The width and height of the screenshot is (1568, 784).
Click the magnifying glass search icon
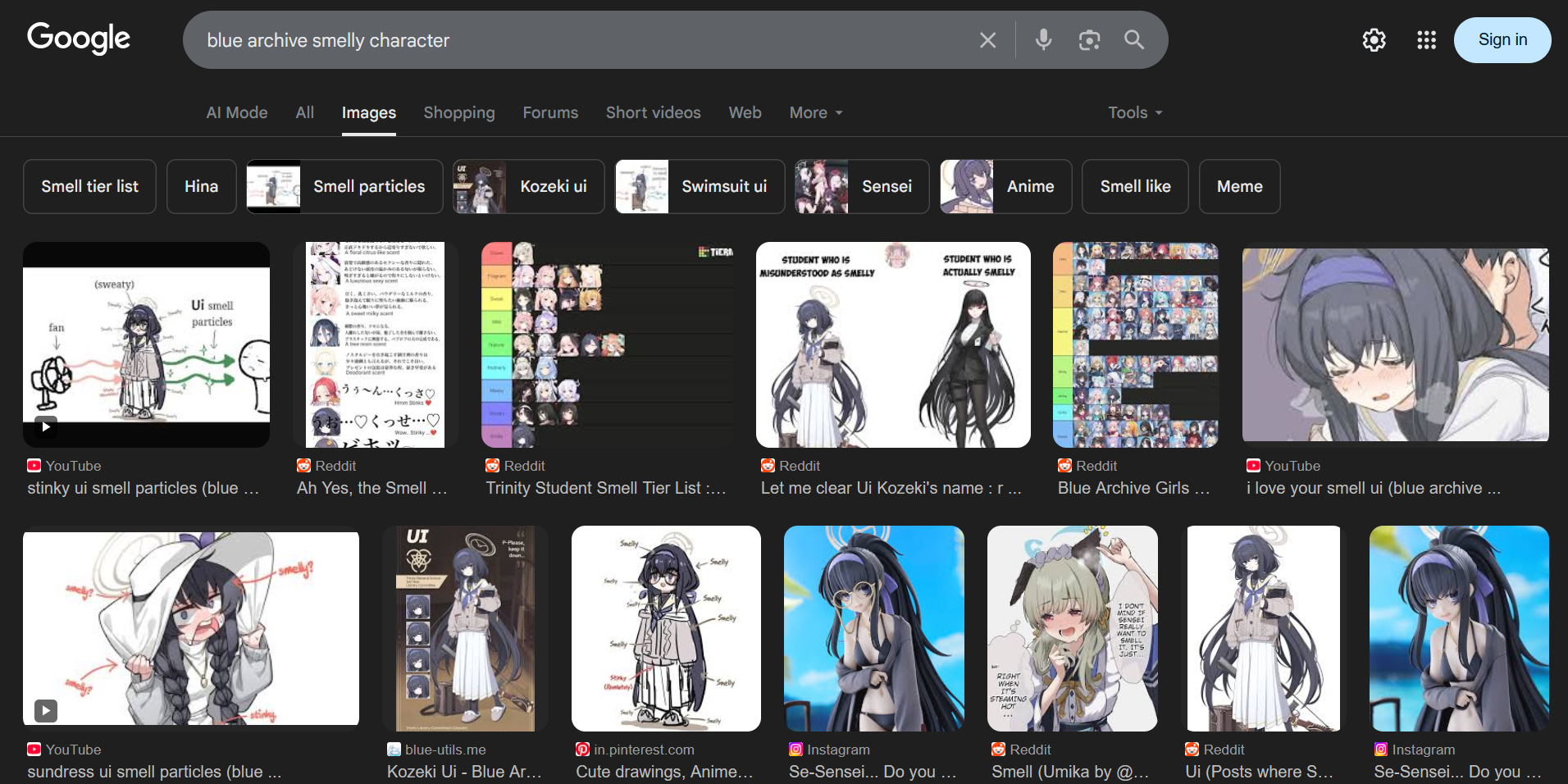(x=1134, y=39)
